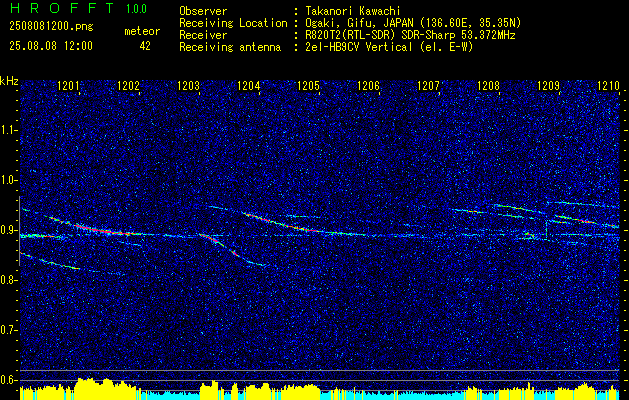629x400 pixels.
Task: Click the 2el-HB9CV Vertical antenna text
Action: click(389, 47)
